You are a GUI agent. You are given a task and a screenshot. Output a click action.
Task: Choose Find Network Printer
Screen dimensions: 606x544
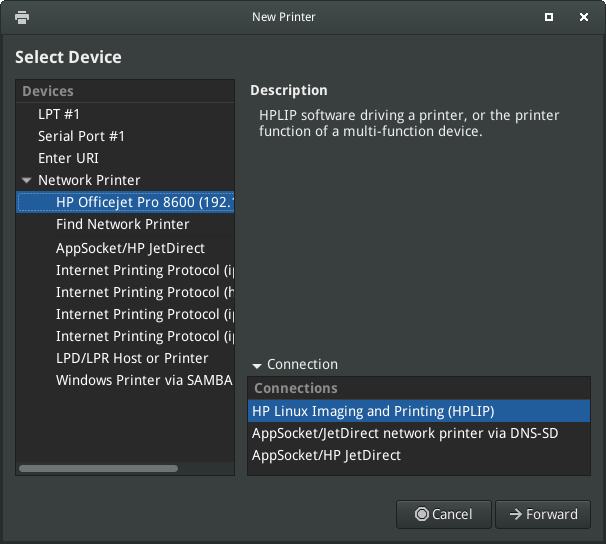pos(125,224)
